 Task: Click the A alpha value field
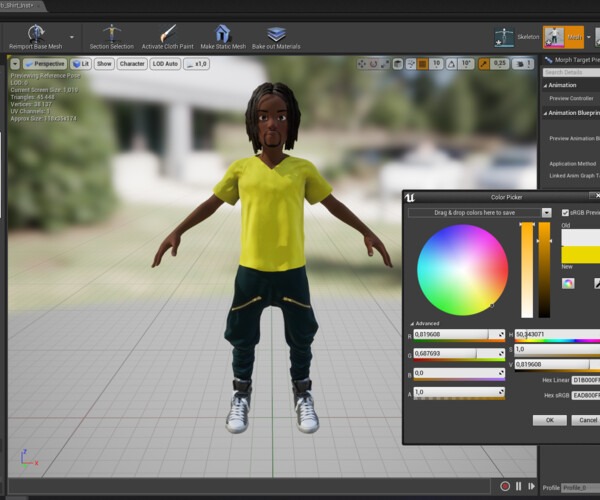(x=459, y=393)
